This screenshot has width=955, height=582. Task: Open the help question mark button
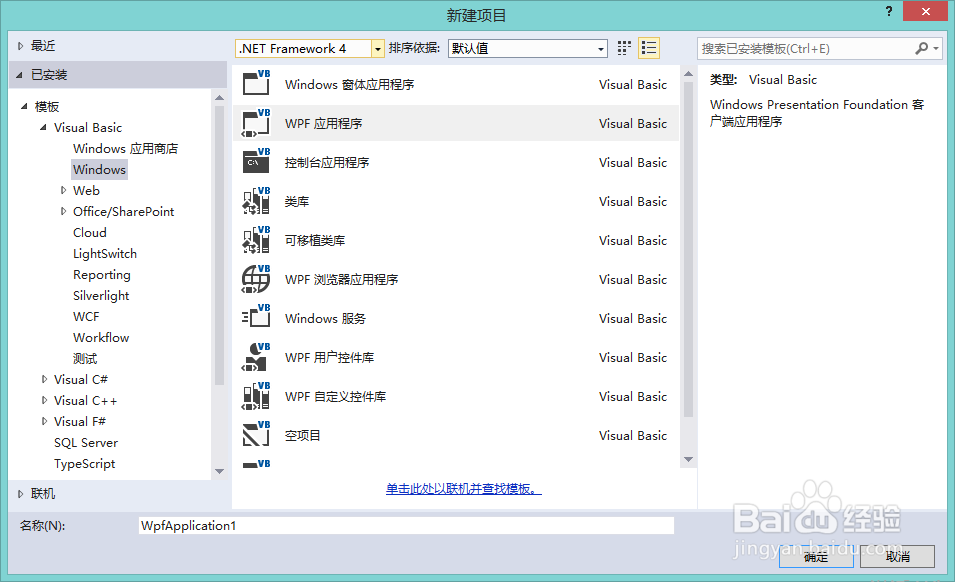coord(889,12)
